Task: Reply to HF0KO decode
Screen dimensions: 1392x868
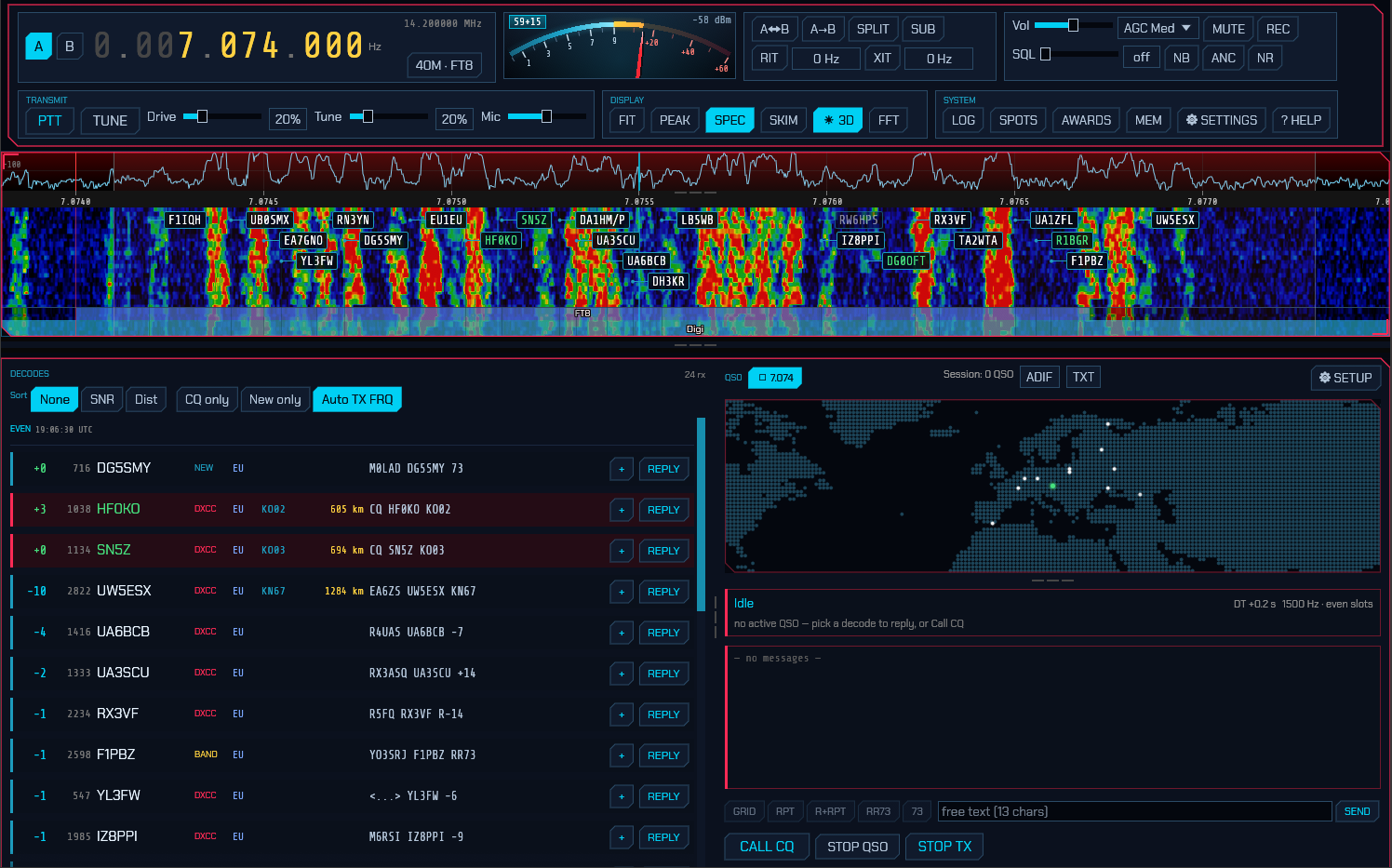Action: point(663,510)
